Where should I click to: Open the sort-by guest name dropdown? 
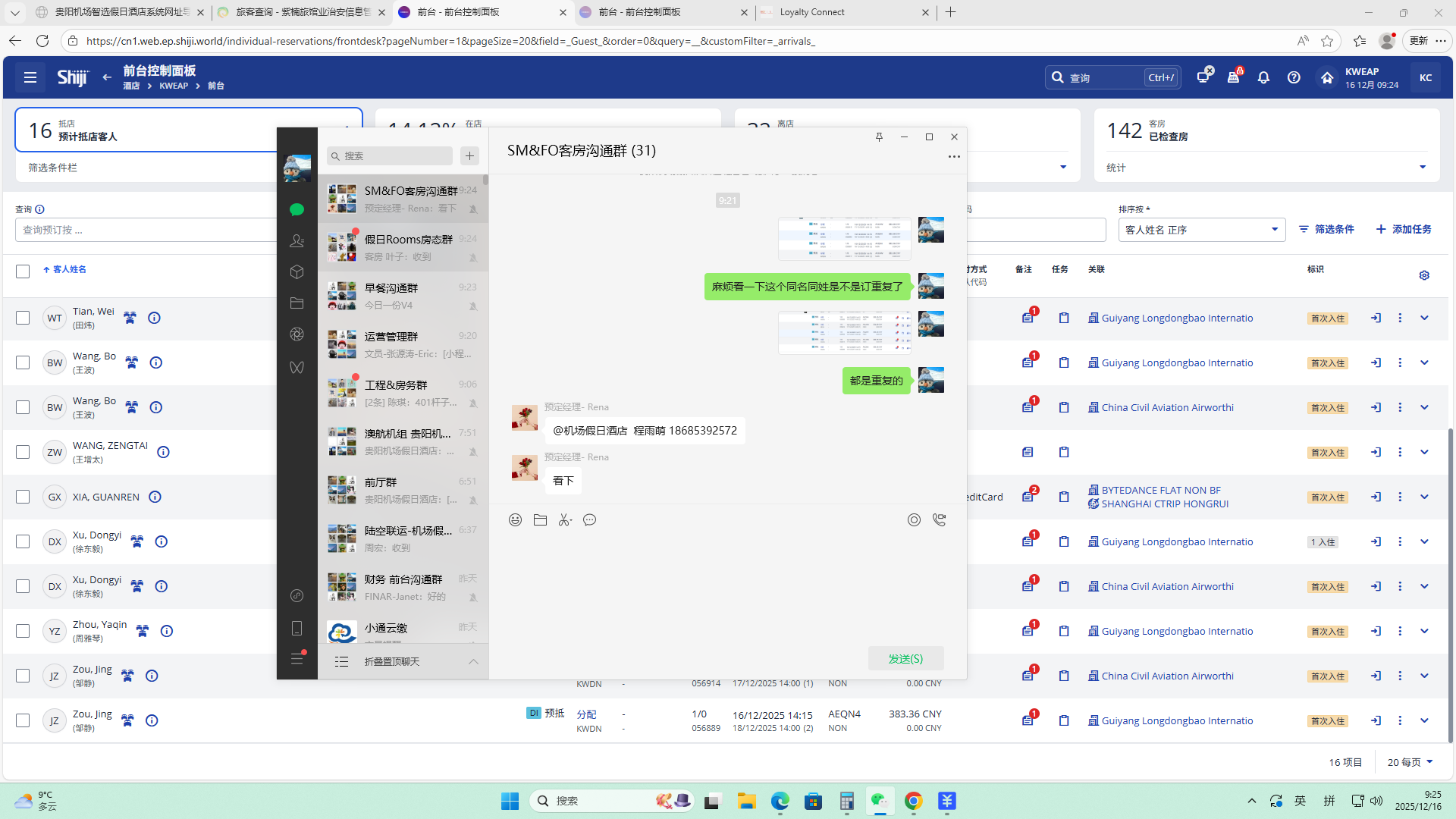1201,230
